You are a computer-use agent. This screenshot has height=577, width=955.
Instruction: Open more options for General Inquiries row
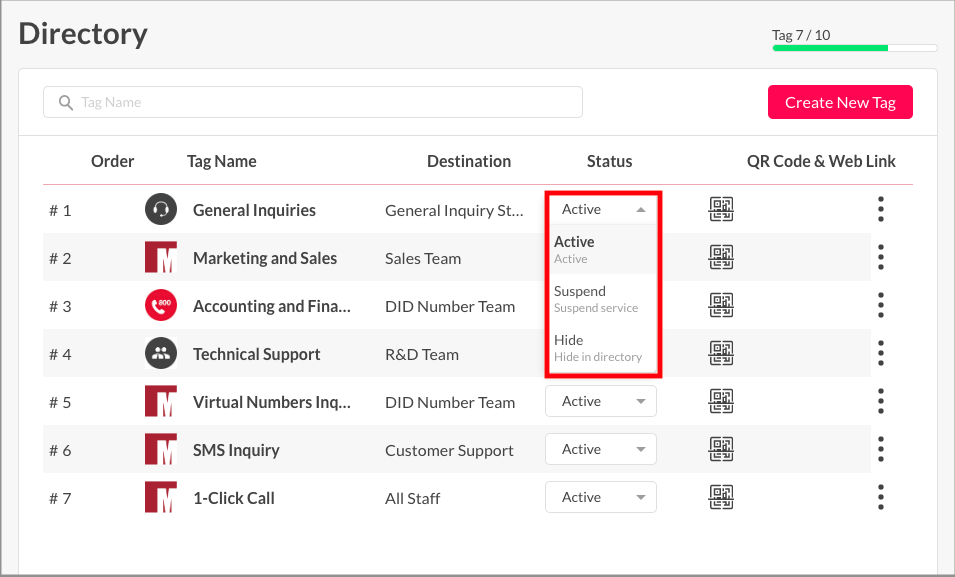(881, 209)
